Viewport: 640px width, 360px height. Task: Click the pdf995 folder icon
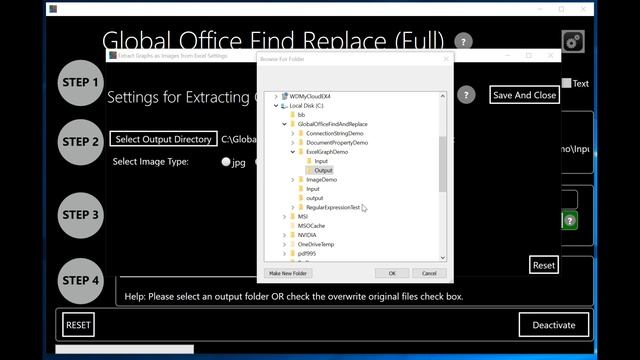[293, 253]
